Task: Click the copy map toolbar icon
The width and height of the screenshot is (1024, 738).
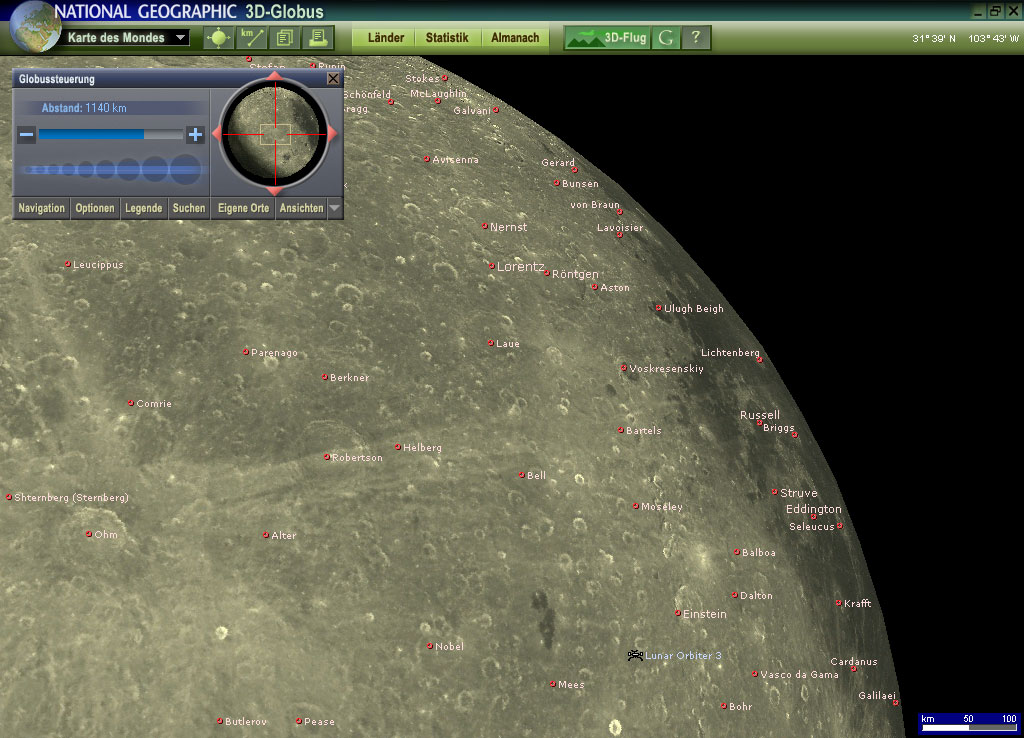Action: coord(285,38)
